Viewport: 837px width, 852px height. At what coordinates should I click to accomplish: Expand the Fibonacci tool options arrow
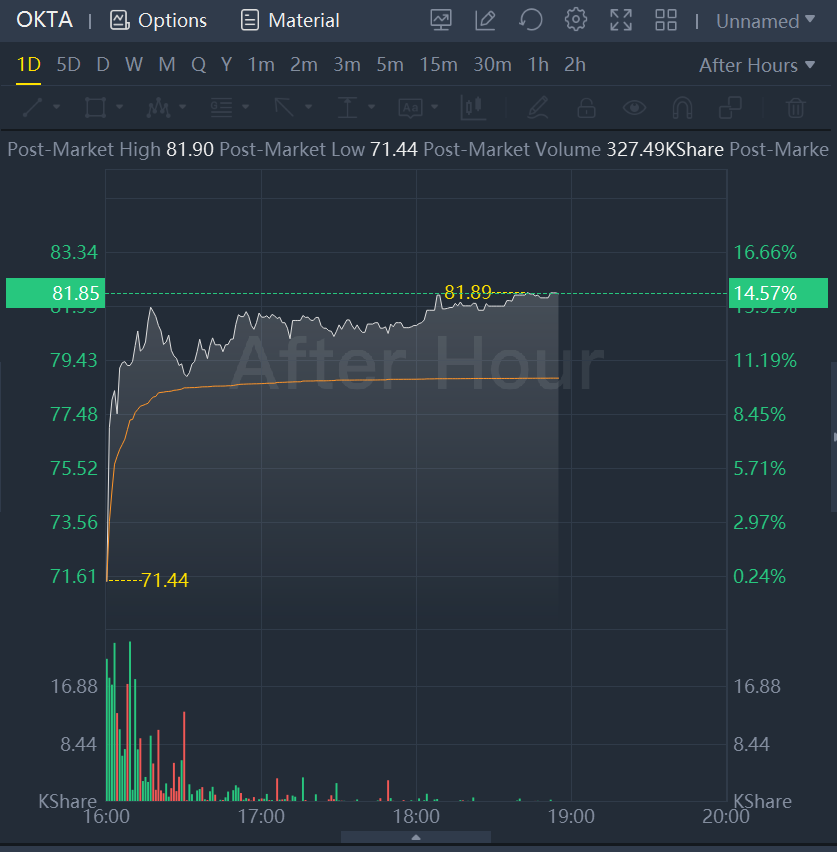tap(245, 107)
